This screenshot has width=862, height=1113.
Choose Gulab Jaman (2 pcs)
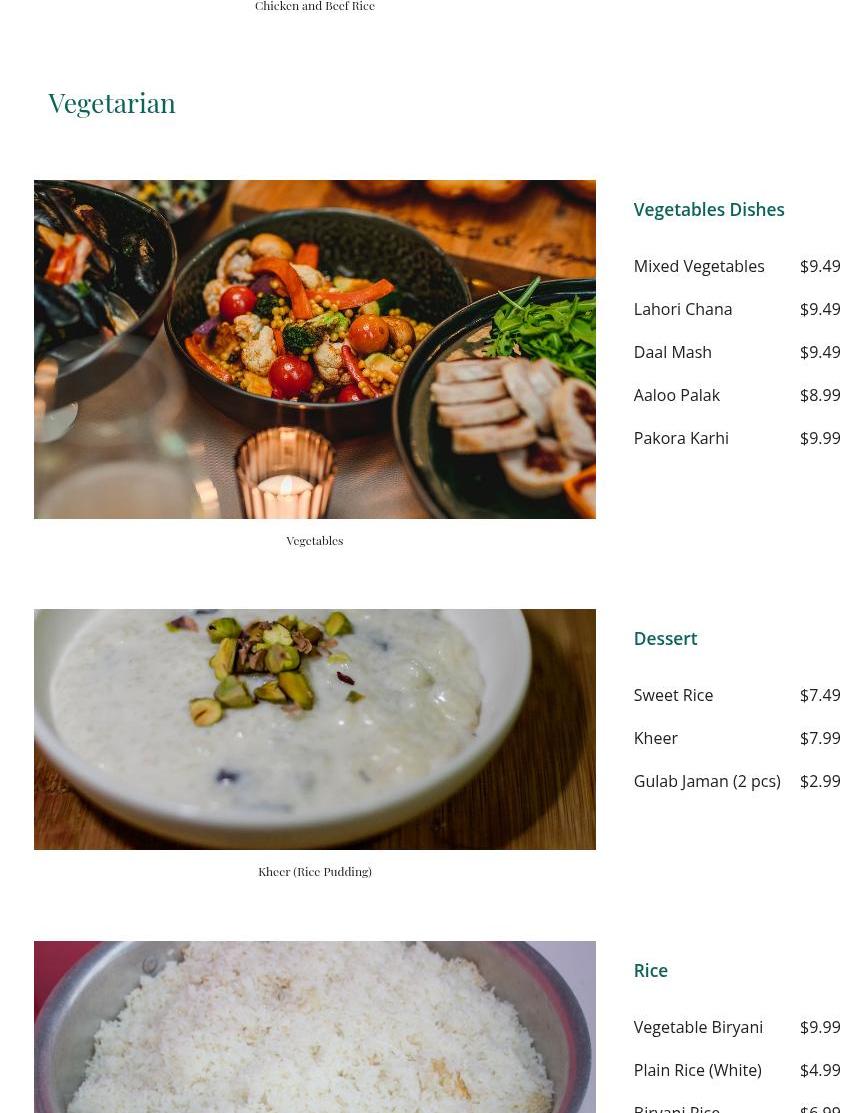pyautogui.click(x=707, y=781)
